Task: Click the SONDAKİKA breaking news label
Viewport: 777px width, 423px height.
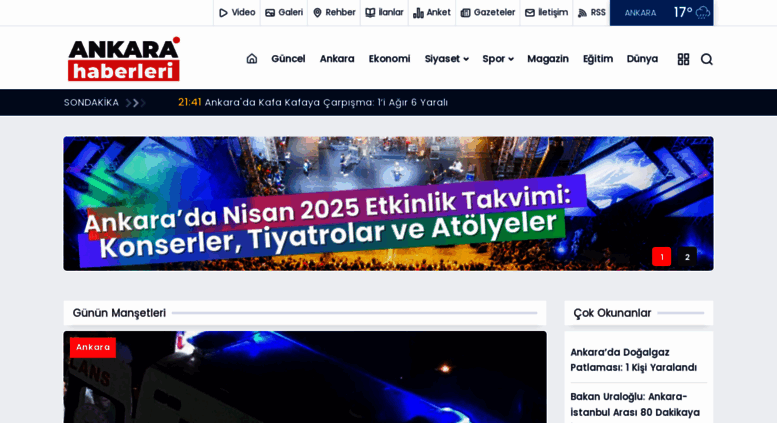Action: pos(91,103)
